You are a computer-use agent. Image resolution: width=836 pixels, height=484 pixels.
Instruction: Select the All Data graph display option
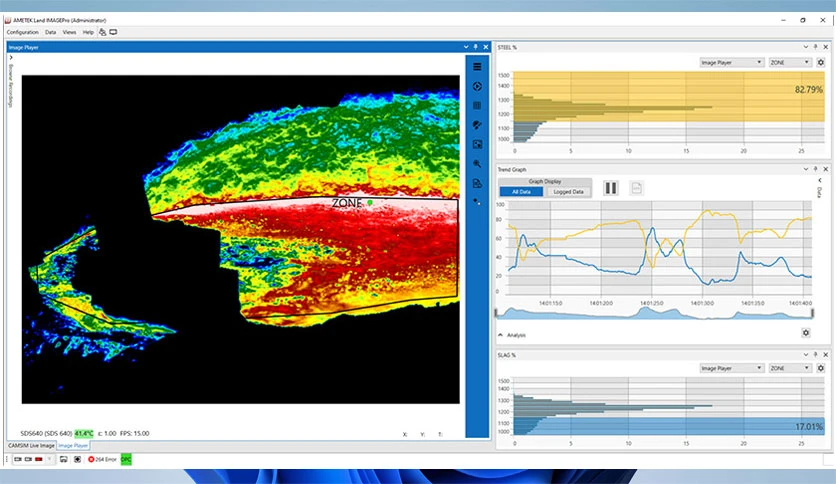point(521,191)
